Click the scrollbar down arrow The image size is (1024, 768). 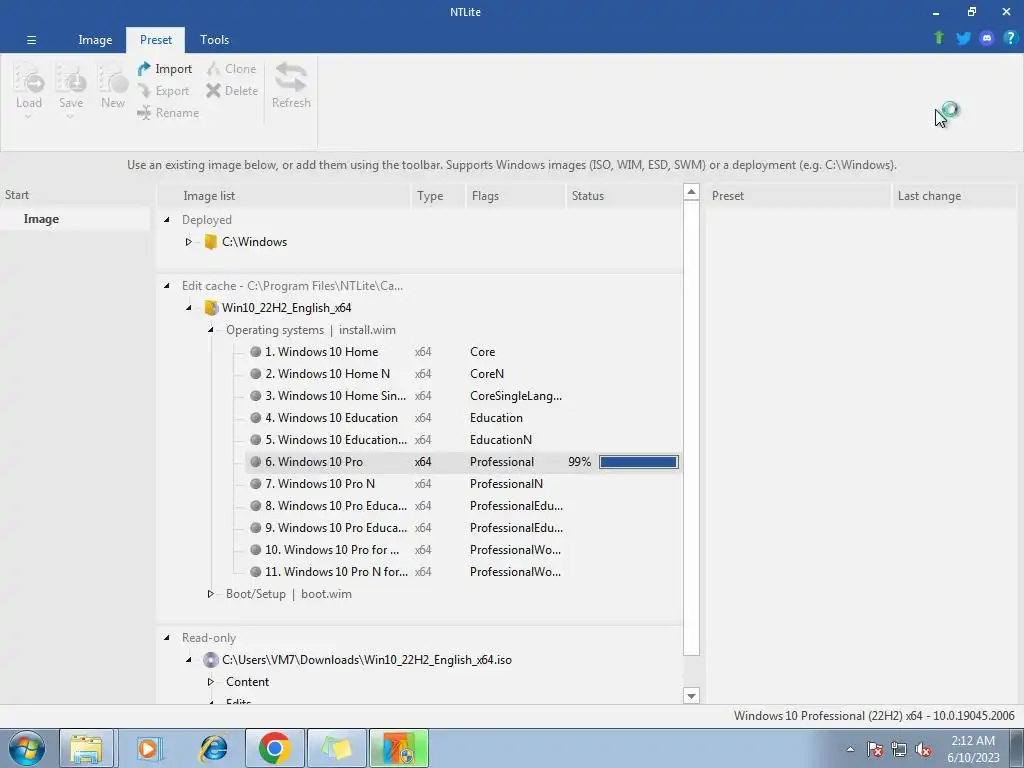pos(691,696)
